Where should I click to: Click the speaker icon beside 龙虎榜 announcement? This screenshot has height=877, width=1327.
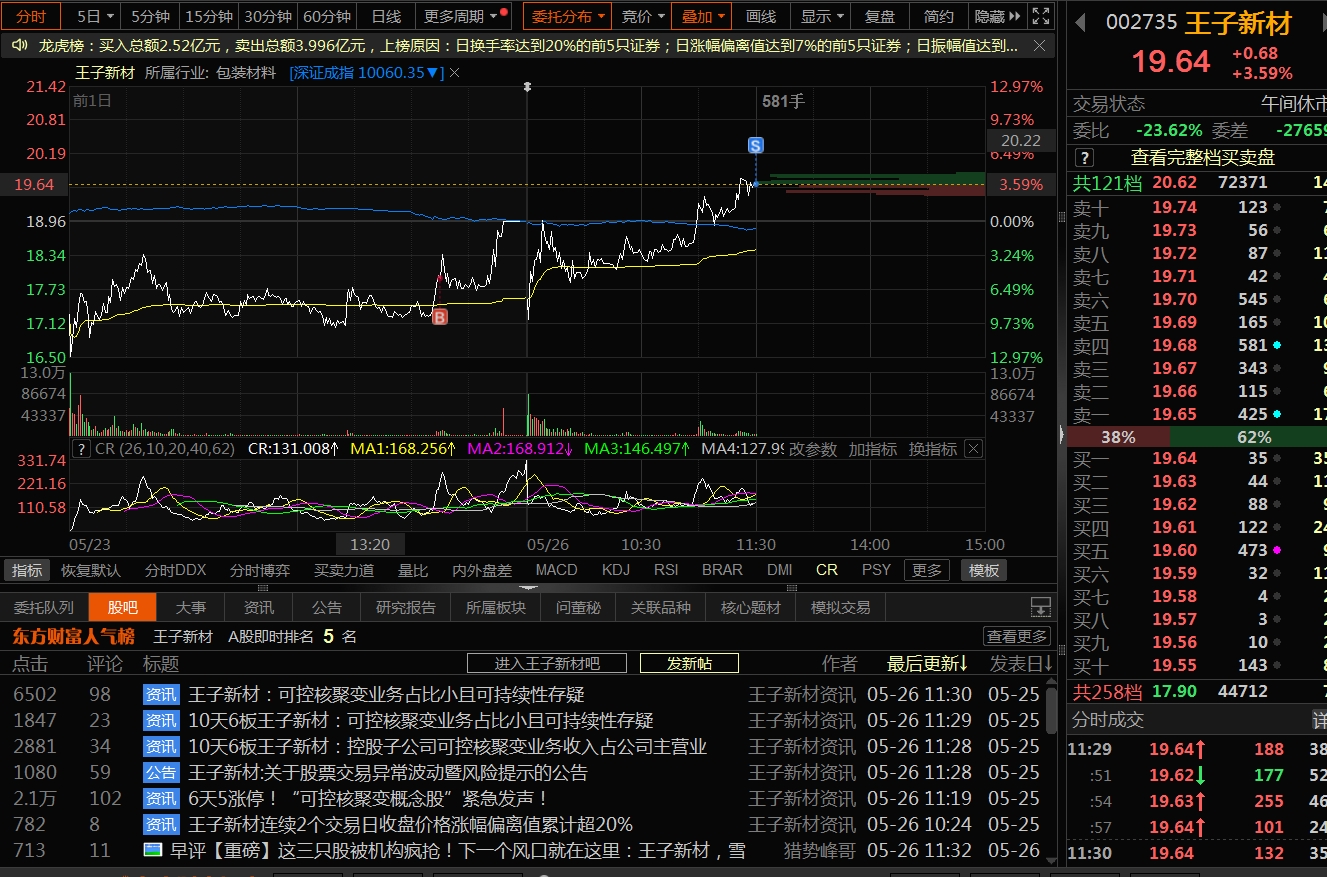pyautogui.click(x=19, y=46)
